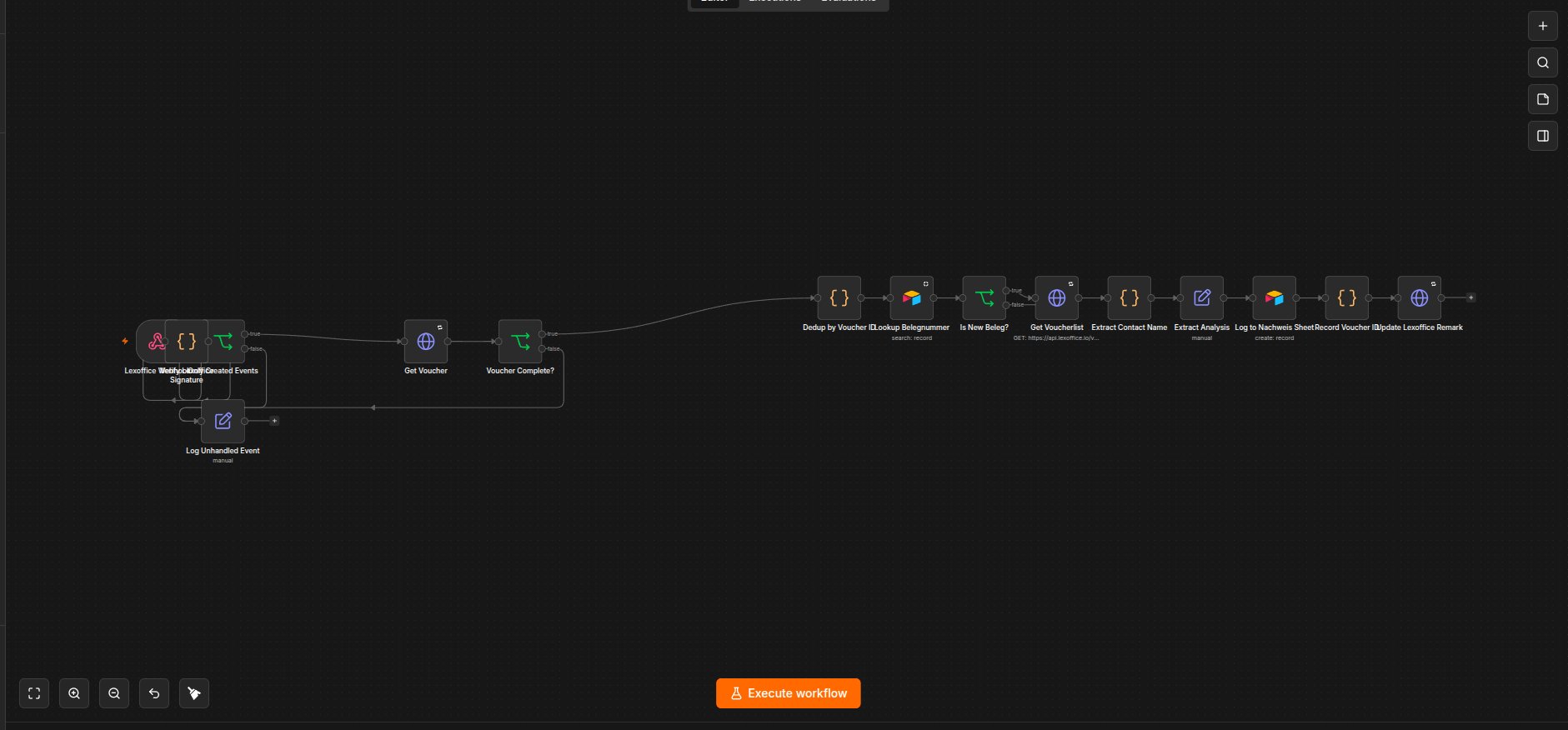Click Execute workflow button
Viewport: 1568px width, 730px height.
[x=788, y=693]
